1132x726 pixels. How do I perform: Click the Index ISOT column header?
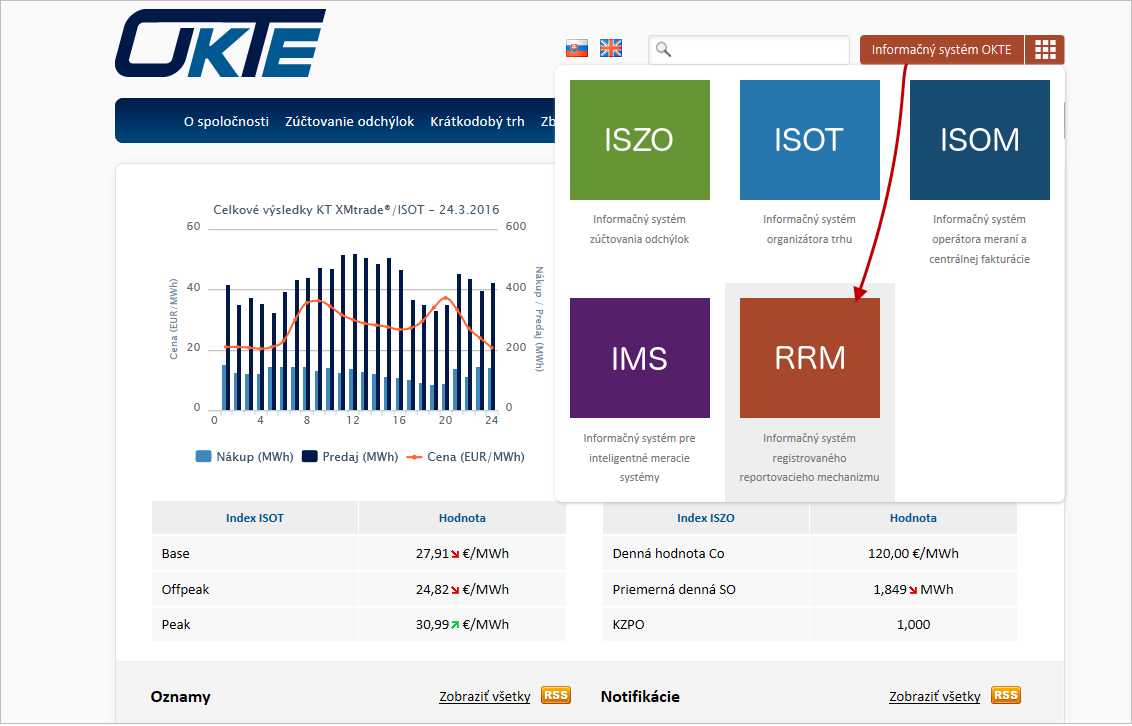(255, 518)
